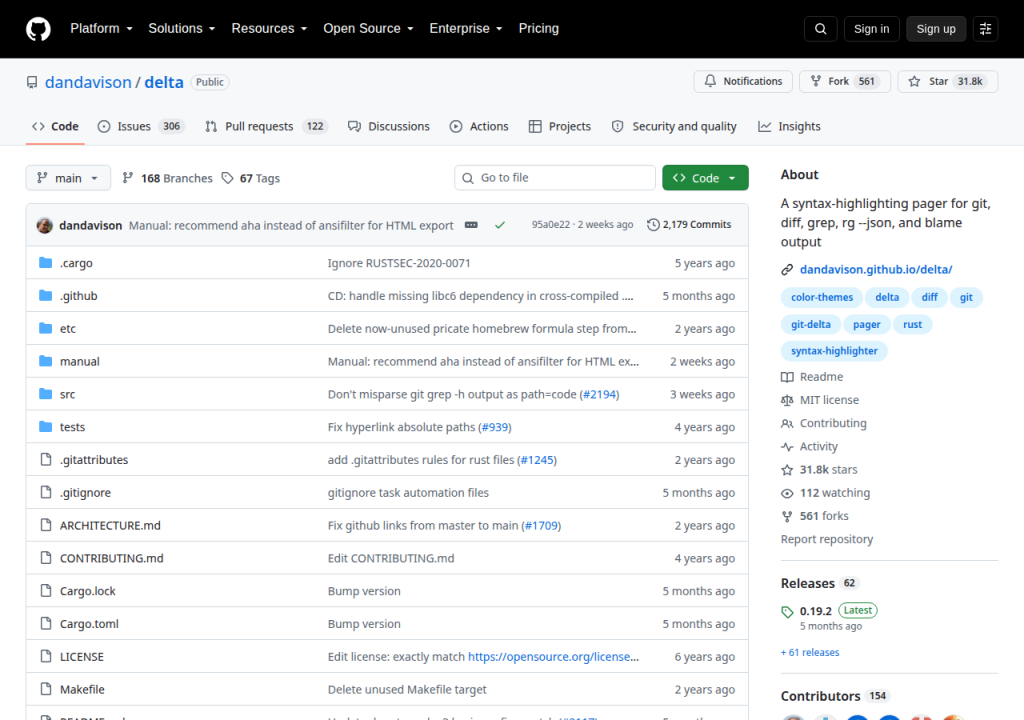Open the Pricing page

coord(539,29)
